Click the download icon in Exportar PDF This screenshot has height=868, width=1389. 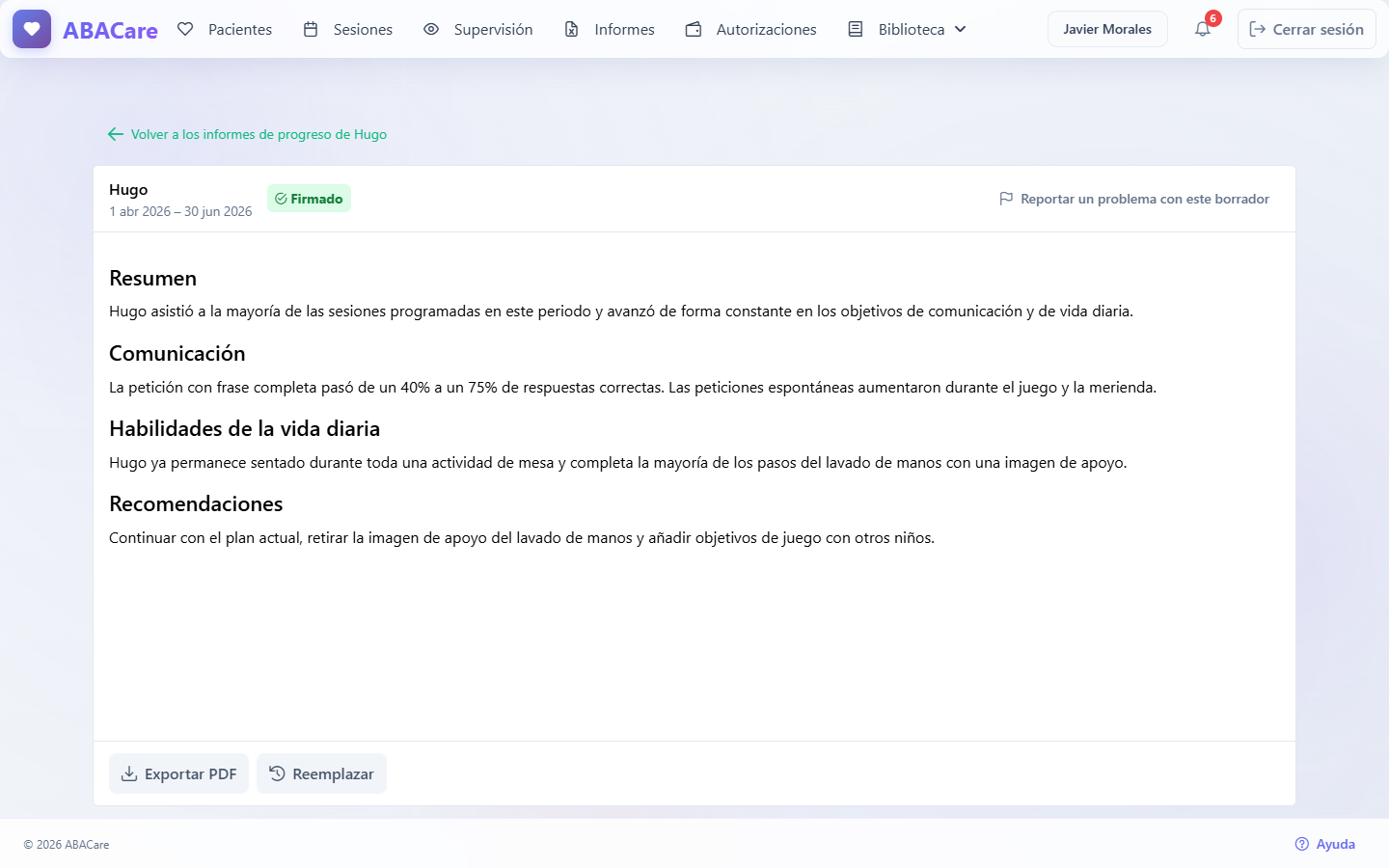pyautogui.click(x=129, y=773)
